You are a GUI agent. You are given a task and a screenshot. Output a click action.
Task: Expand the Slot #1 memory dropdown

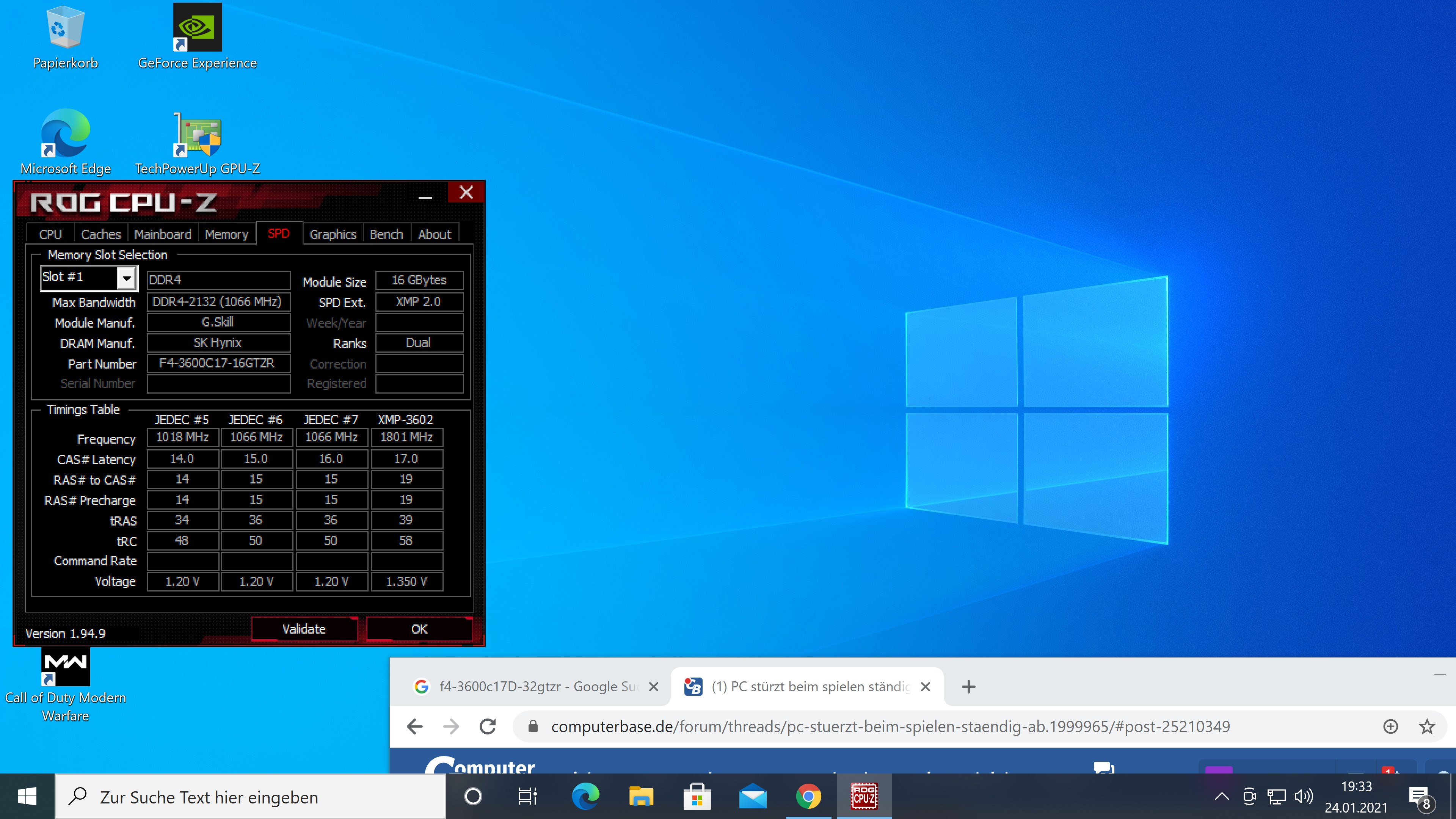point(127,278)
